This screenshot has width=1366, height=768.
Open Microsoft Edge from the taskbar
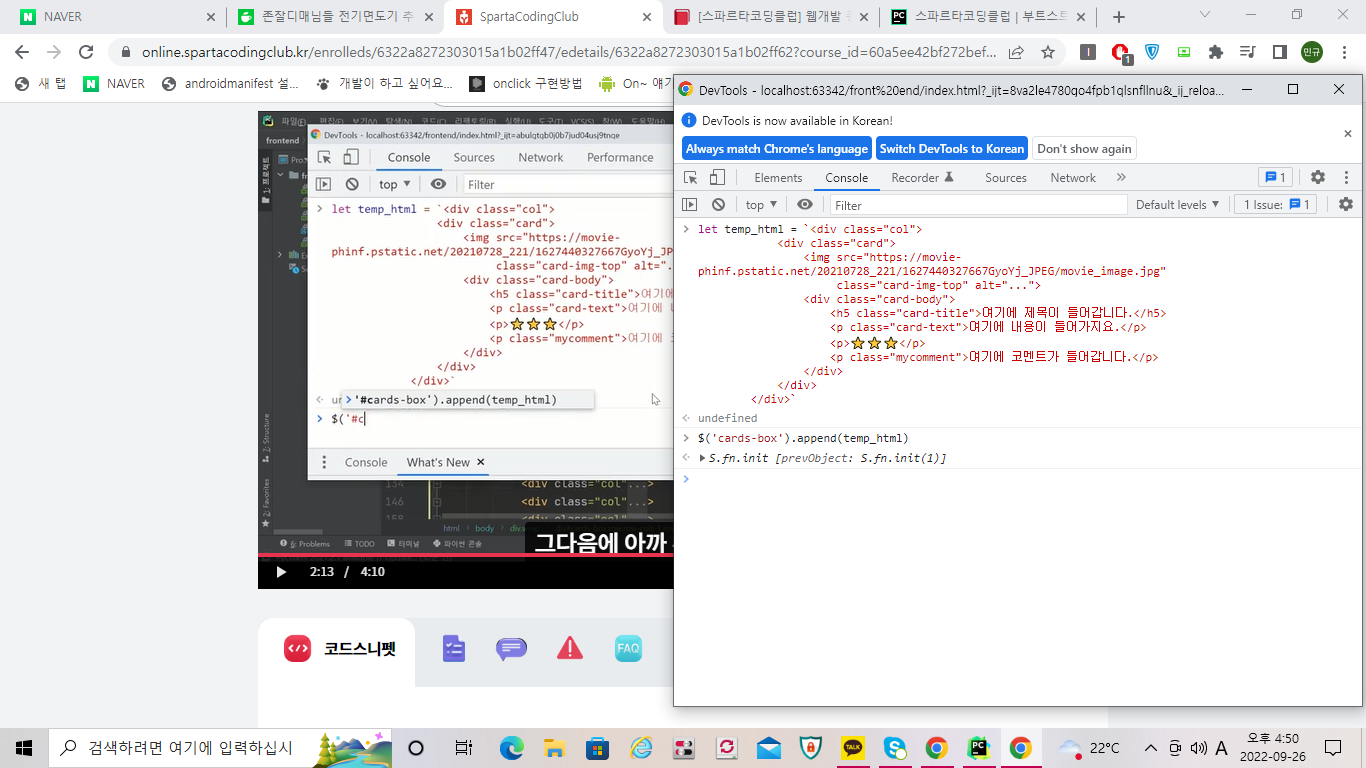[511, 748]
